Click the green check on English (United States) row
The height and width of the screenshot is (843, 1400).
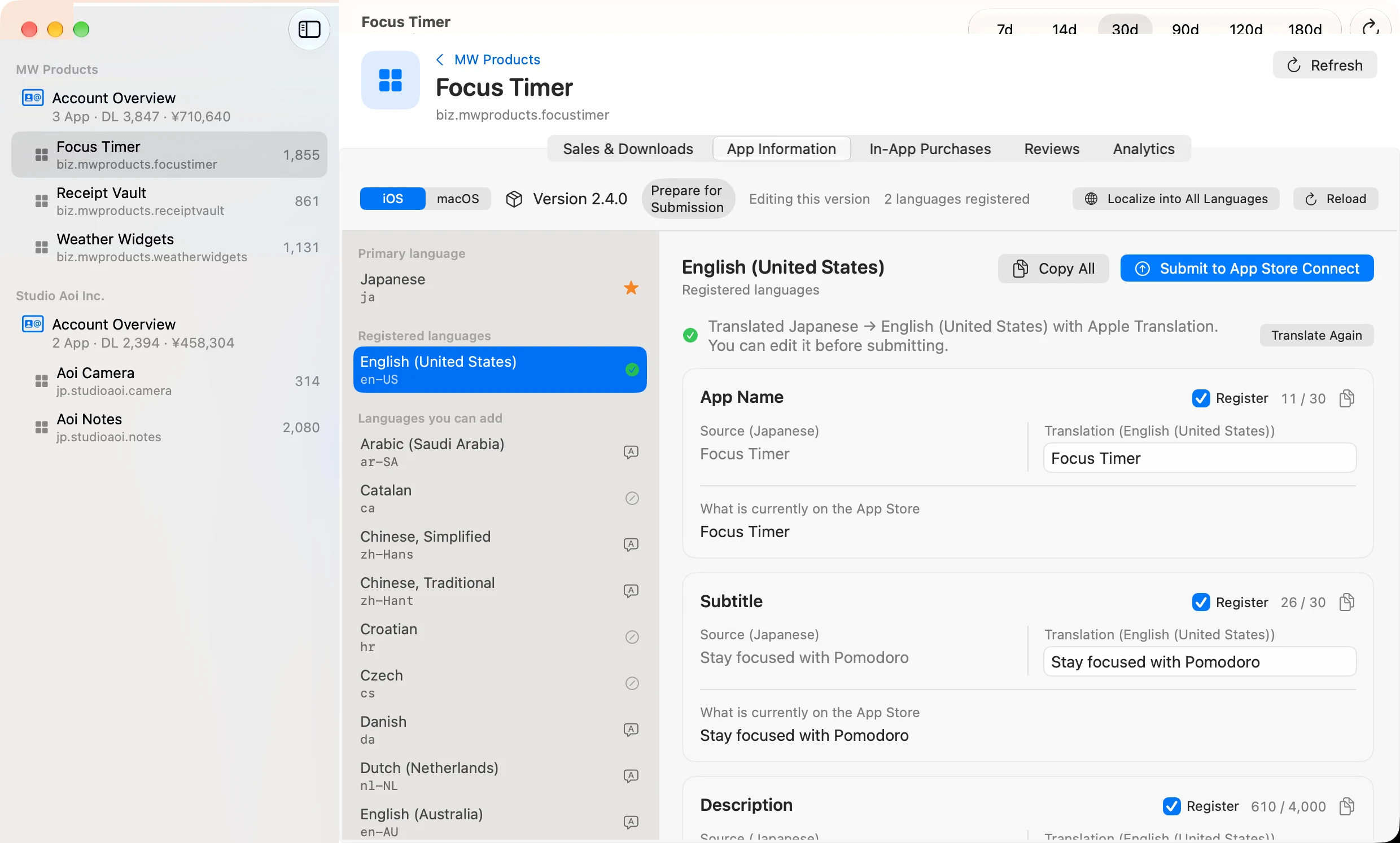click(632, 370)
